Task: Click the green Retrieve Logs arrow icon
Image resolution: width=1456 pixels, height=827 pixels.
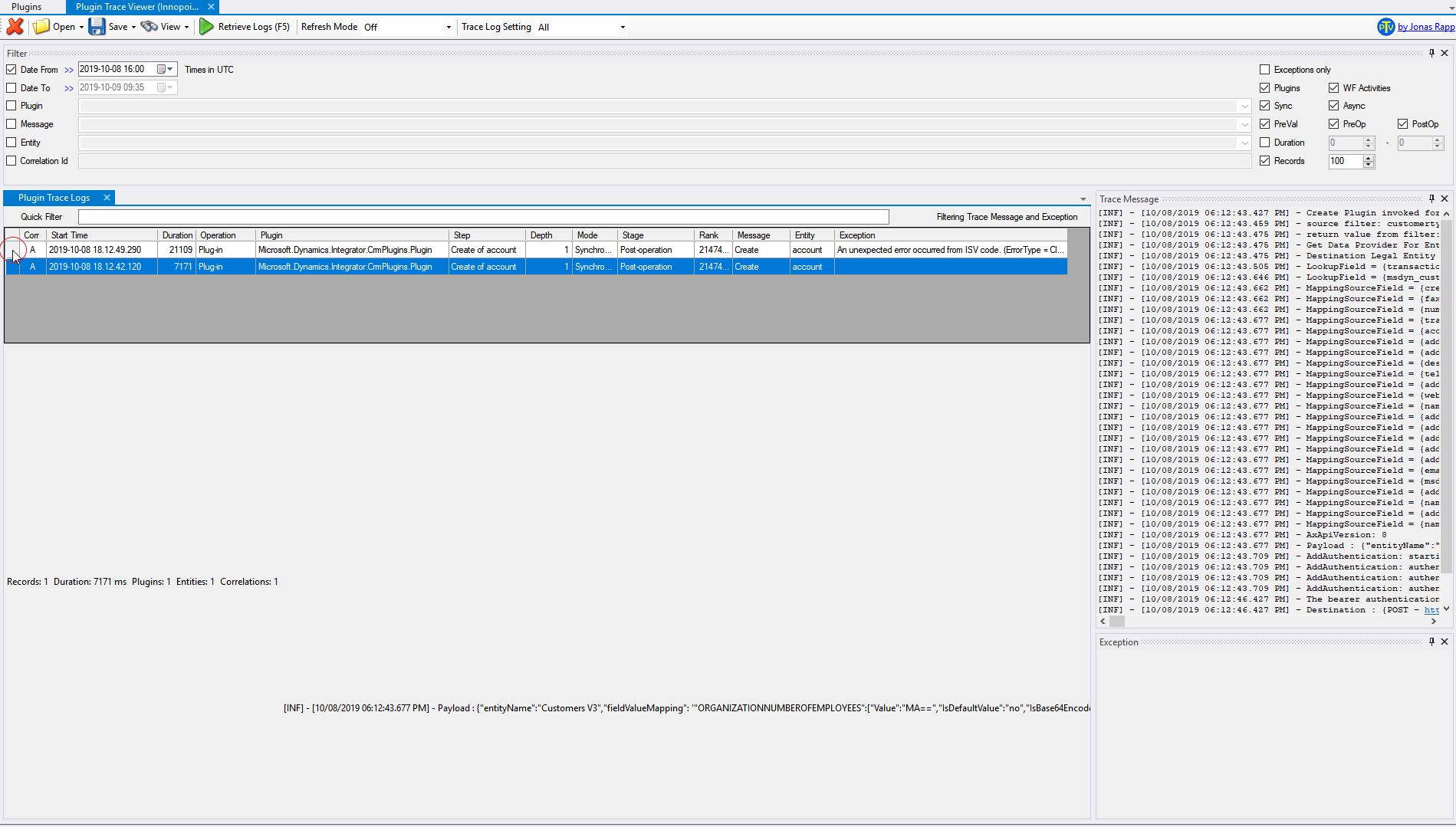Action: pos(205,26)
